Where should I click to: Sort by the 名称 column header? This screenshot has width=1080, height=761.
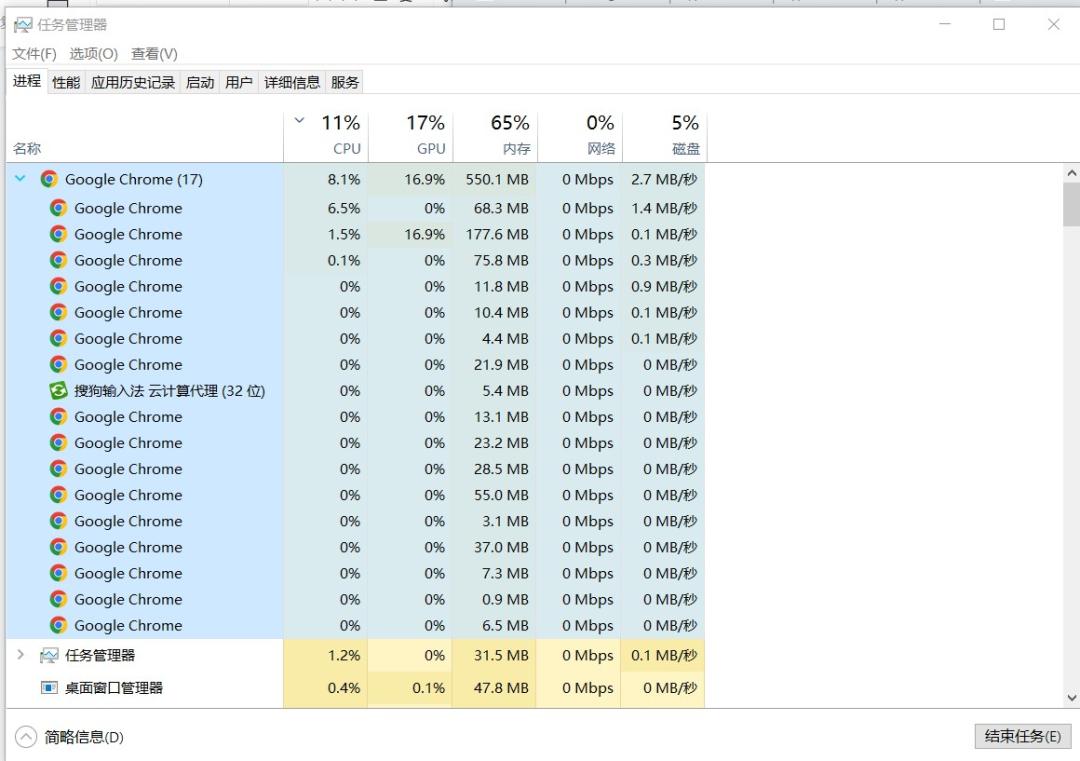pos(145,137)
